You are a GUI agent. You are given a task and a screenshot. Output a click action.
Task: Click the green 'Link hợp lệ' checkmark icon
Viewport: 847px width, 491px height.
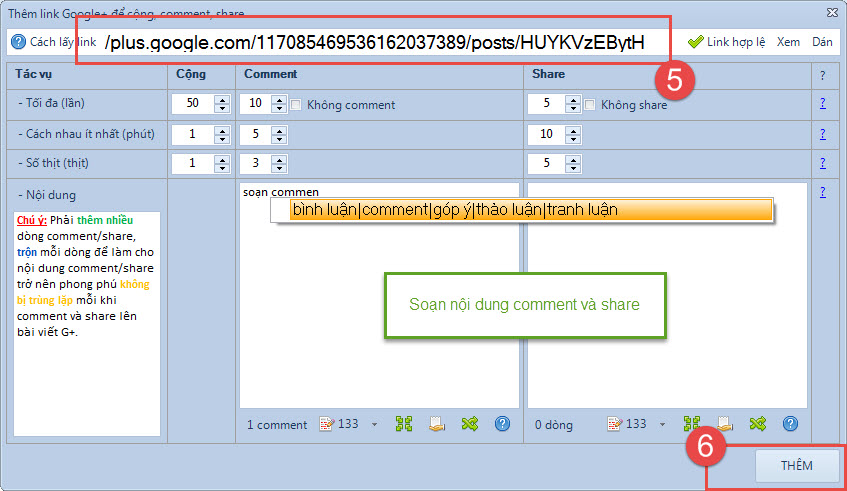coord(695,42)
